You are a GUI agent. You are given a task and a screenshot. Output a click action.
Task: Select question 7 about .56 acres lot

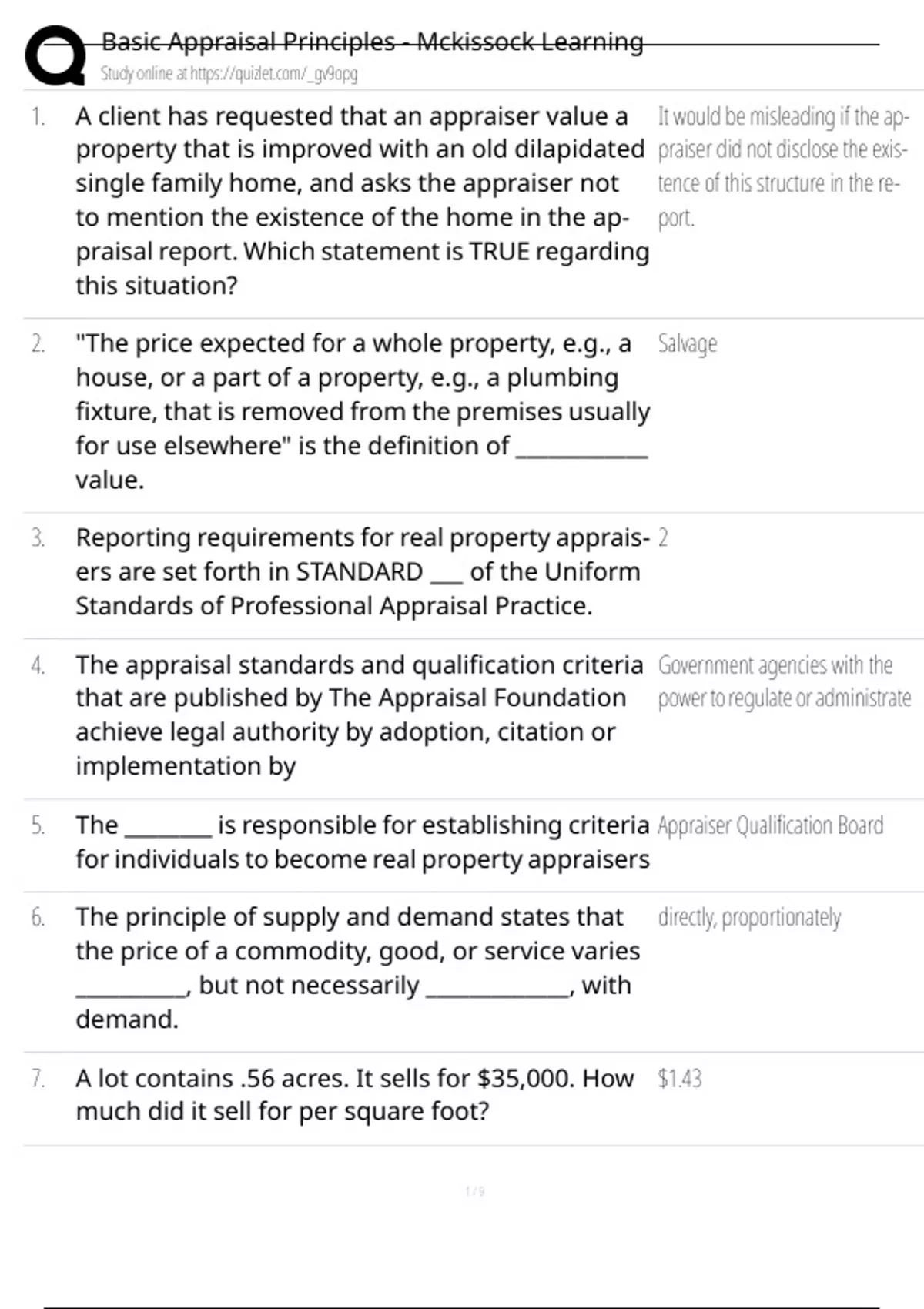tap(354, 1094)
